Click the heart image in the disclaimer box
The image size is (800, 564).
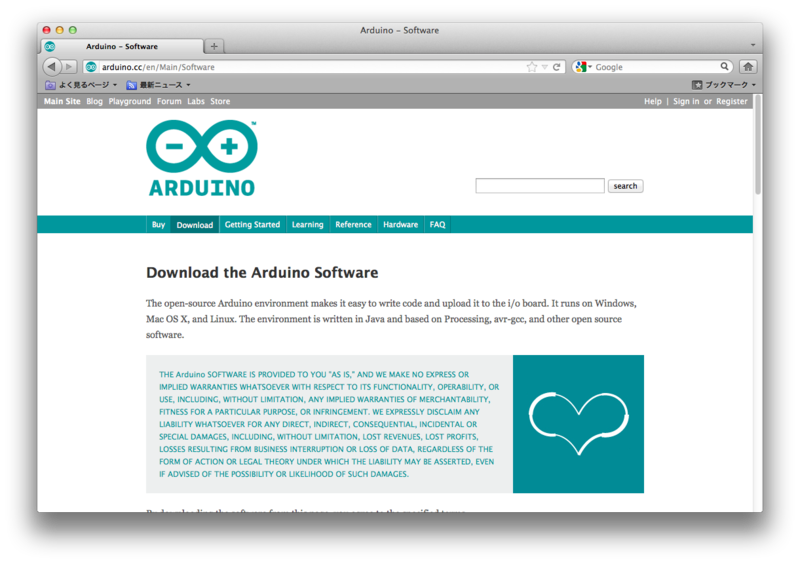579,424
